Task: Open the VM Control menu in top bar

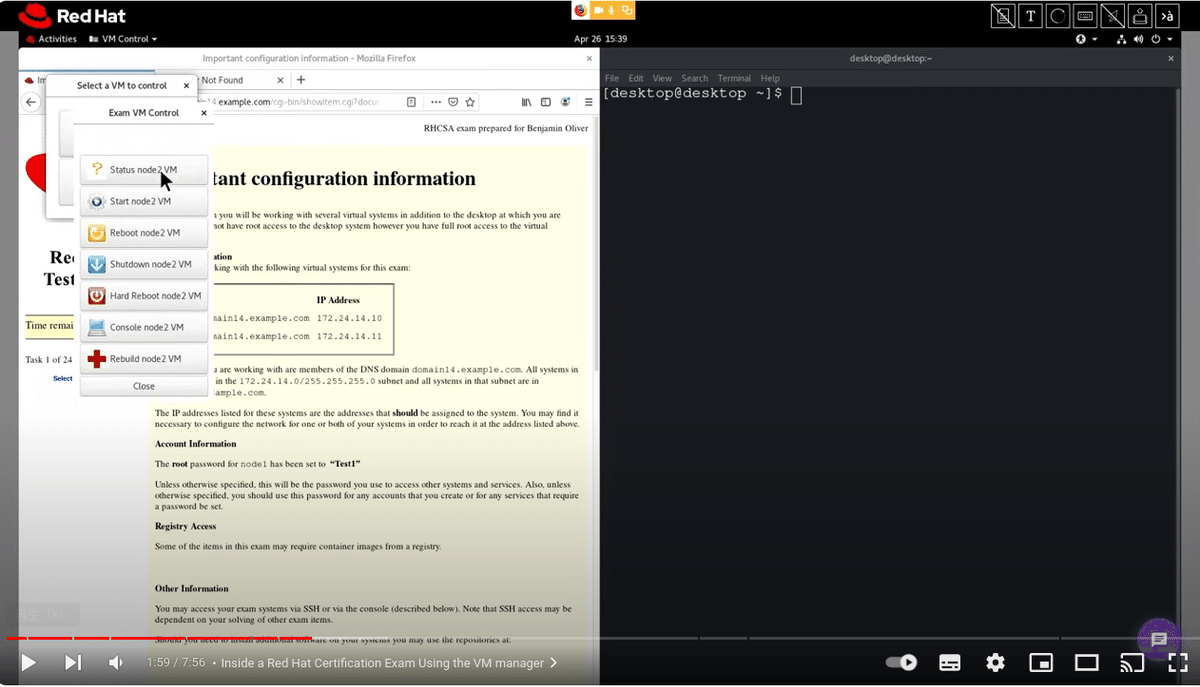Action: [121, 39]
